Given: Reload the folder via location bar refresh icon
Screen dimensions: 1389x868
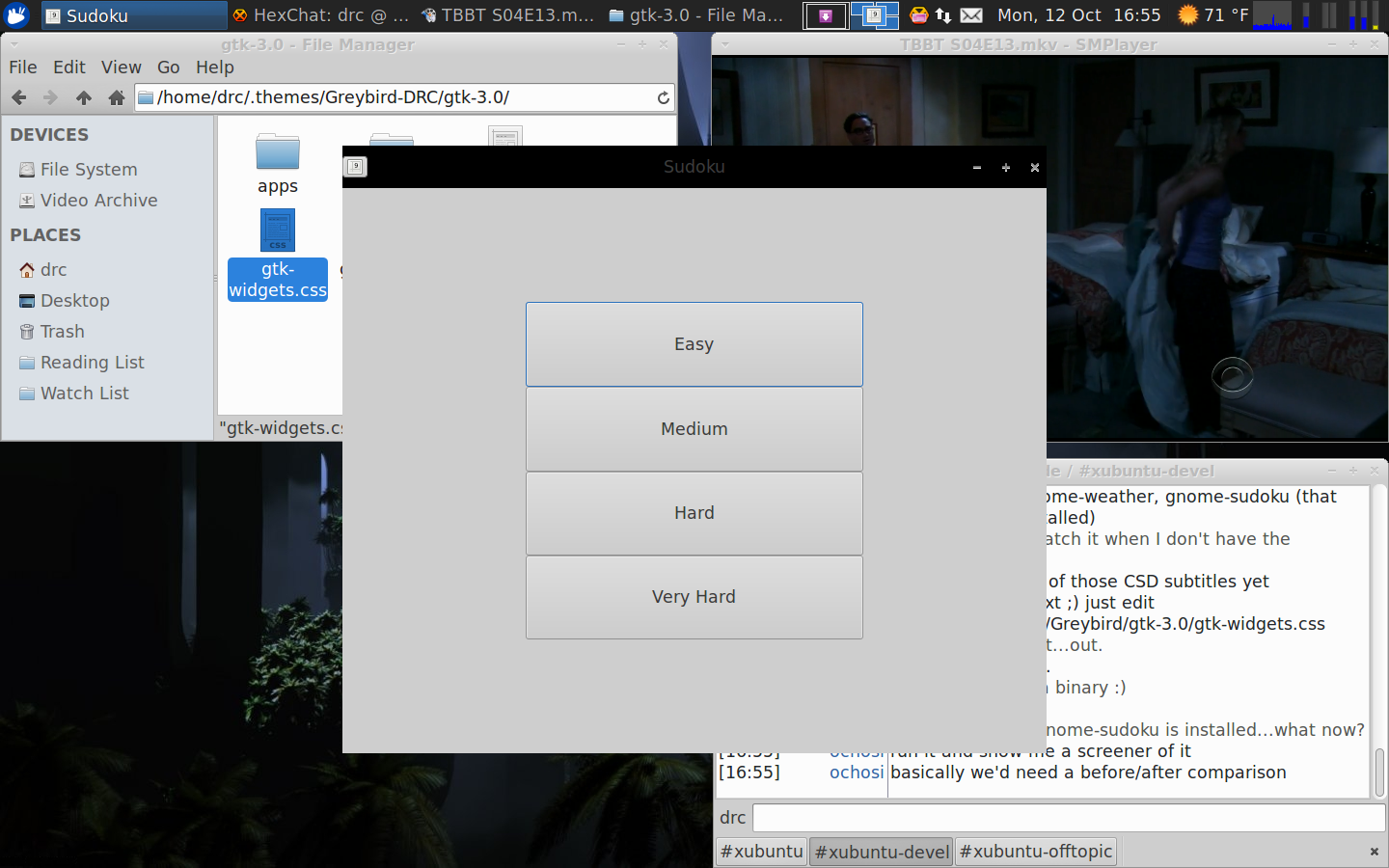Looking at the screenshot, I should [663, 97].
